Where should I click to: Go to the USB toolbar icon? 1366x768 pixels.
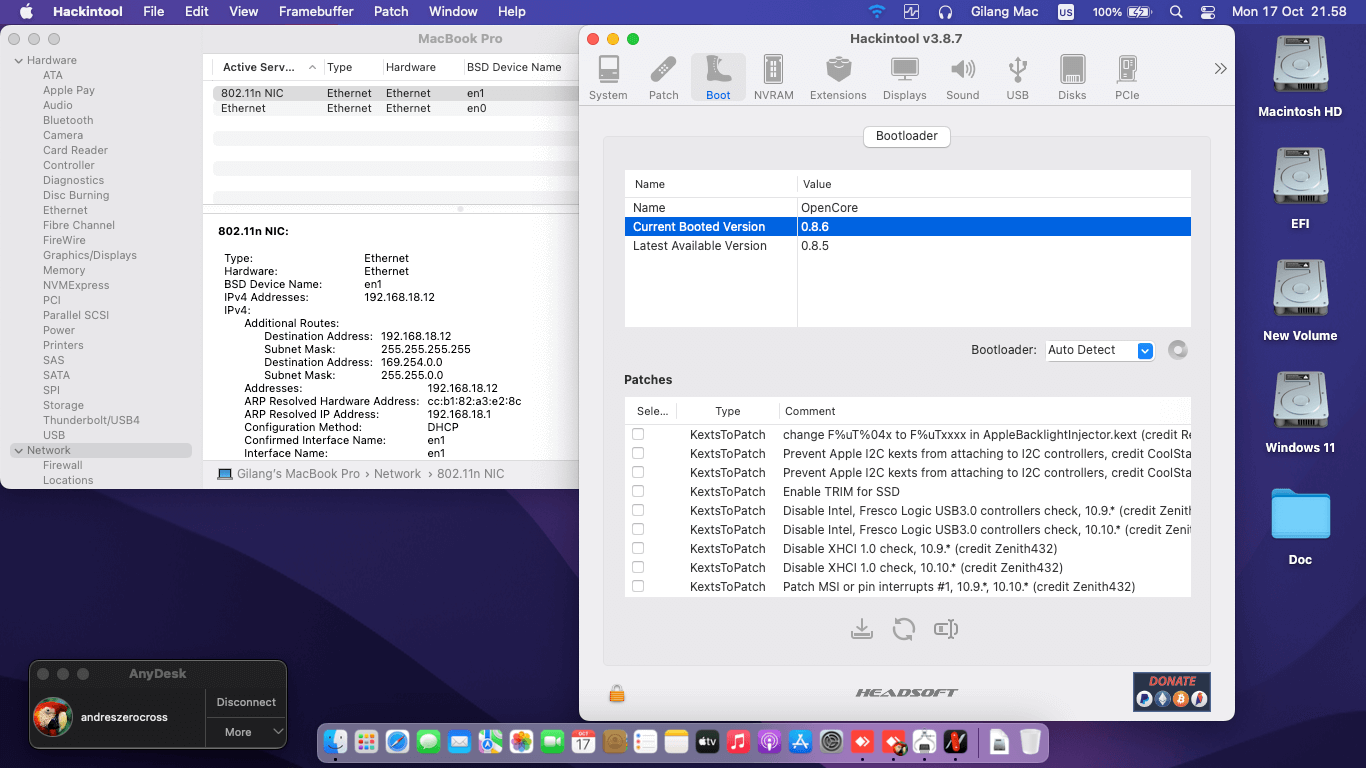tap(1017, 78)
